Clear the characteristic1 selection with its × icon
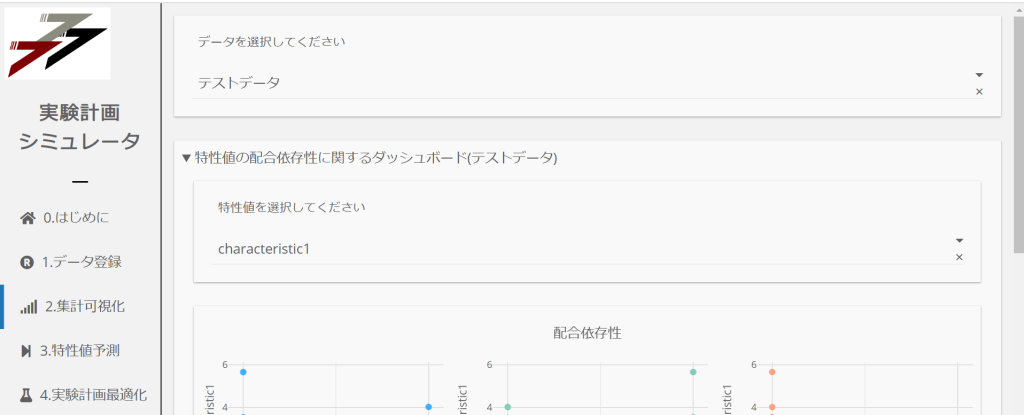The height and width of the screenshot is (415, 1024). point(959,258)
